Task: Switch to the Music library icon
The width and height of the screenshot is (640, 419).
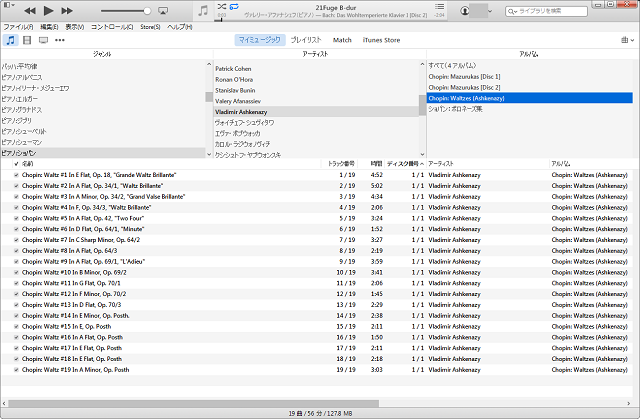Action: [x=11, y=40]
